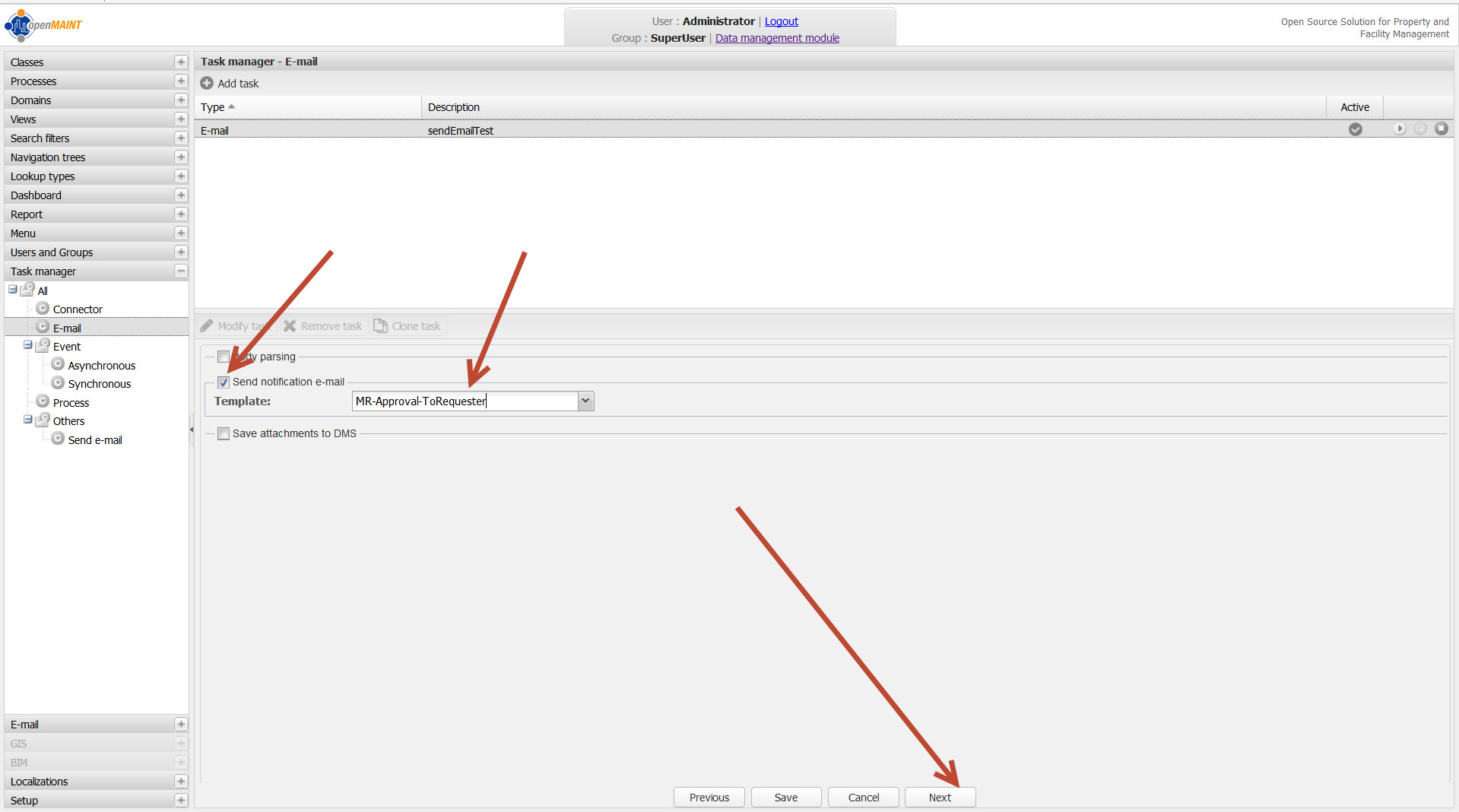Screen dimensions: 1459x812
Task: Expand the Users and Groups panel
Action: [x=181, y=252]
